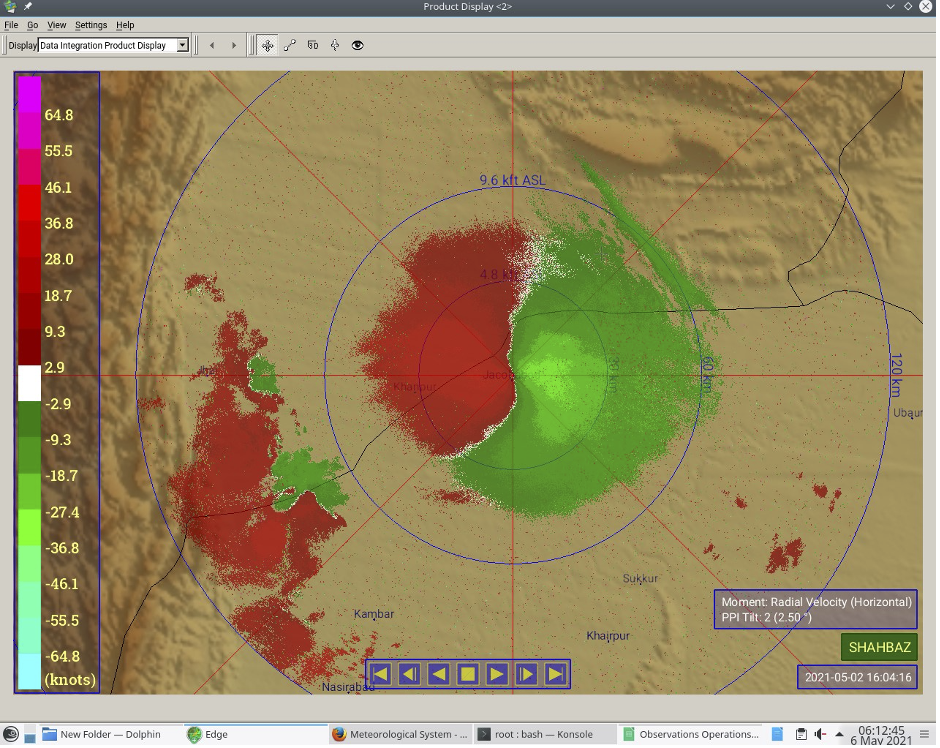Stop the radar animation playback
Image resolution: width=940 pixels, height=748 pixels.
click(467, 674)
